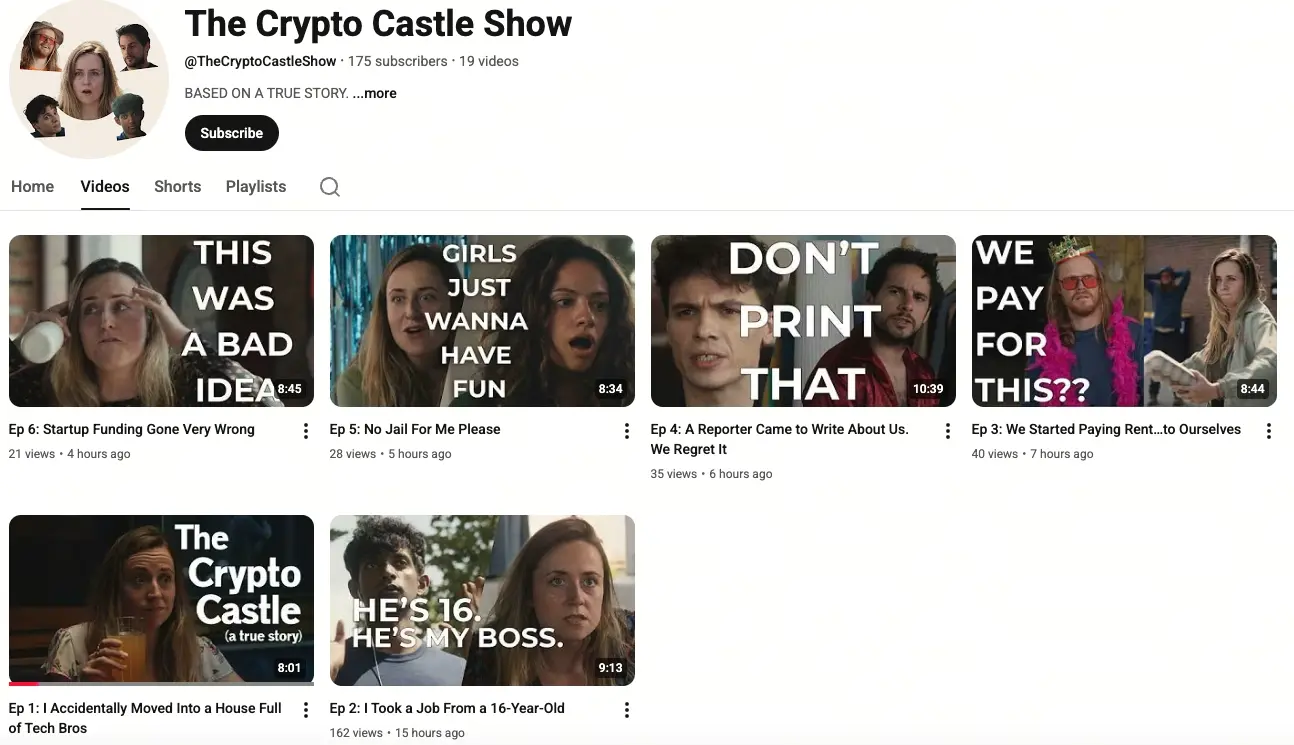Open the three-dot menu for Ep 3
The image size is (1294, 745).
tap(1268, 430)
